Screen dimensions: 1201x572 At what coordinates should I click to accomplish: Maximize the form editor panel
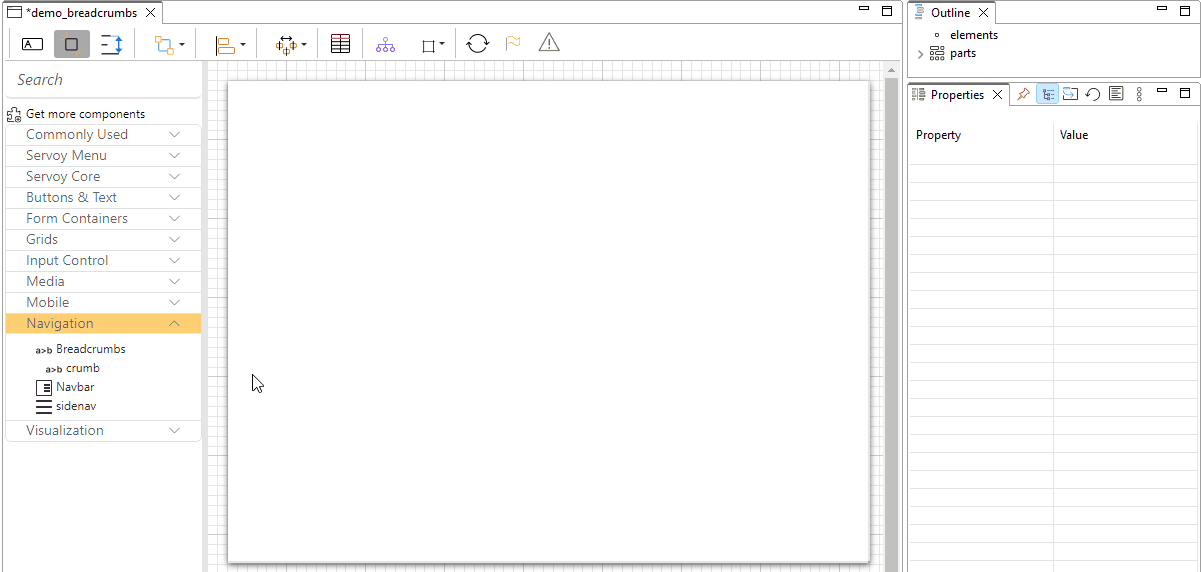pyautogui.click(x=887, y=10)
